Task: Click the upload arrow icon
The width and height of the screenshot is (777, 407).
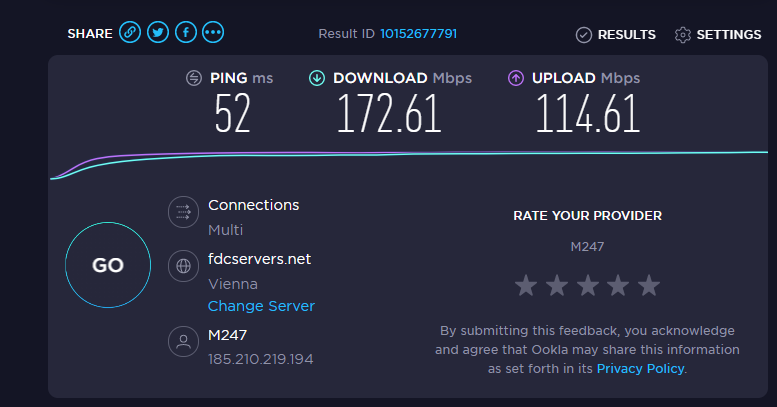Action: coord(516,78)
